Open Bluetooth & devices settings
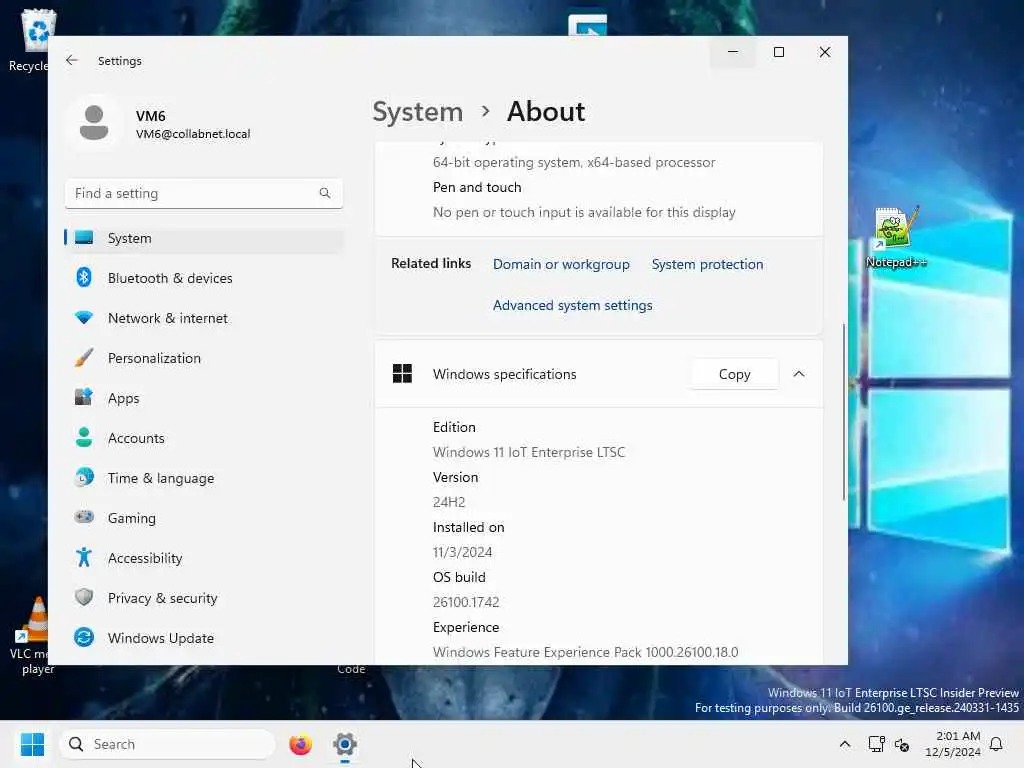1024x768 pixels. coord(203,278)
